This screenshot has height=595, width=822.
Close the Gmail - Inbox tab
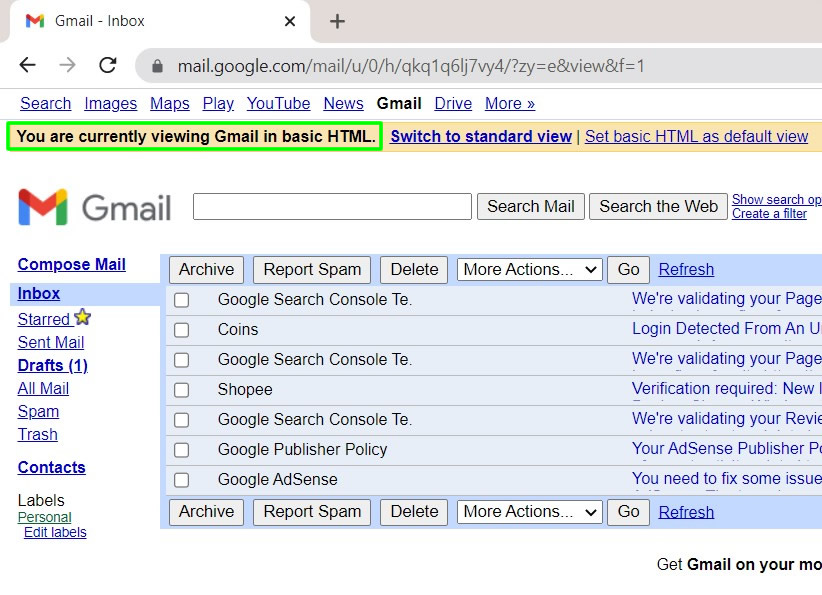click(x=290, y=21)
